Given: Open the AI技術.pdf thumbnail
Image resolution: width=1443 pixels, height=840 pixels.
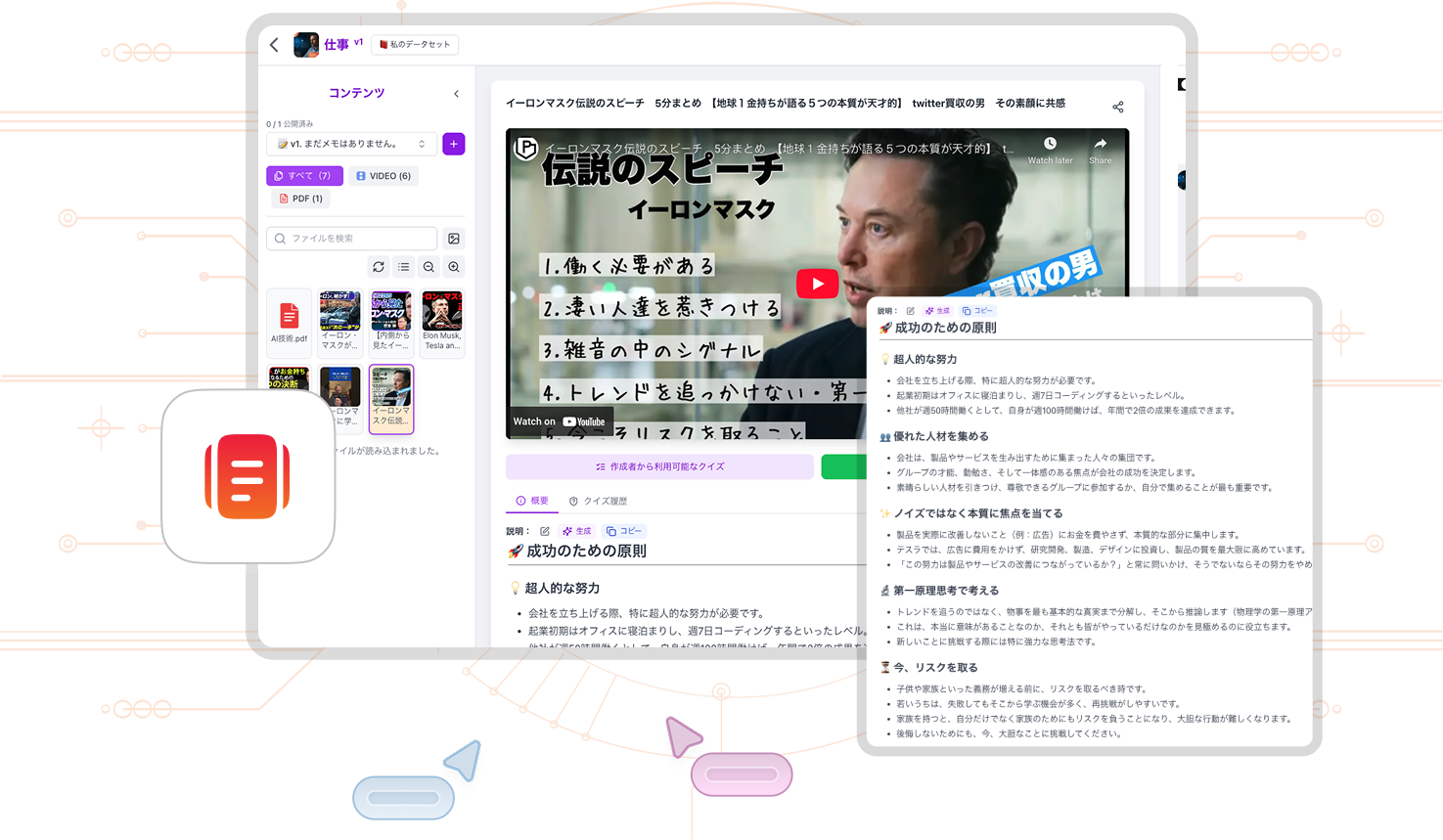Looking at the screenshot, I should [289, 323].
